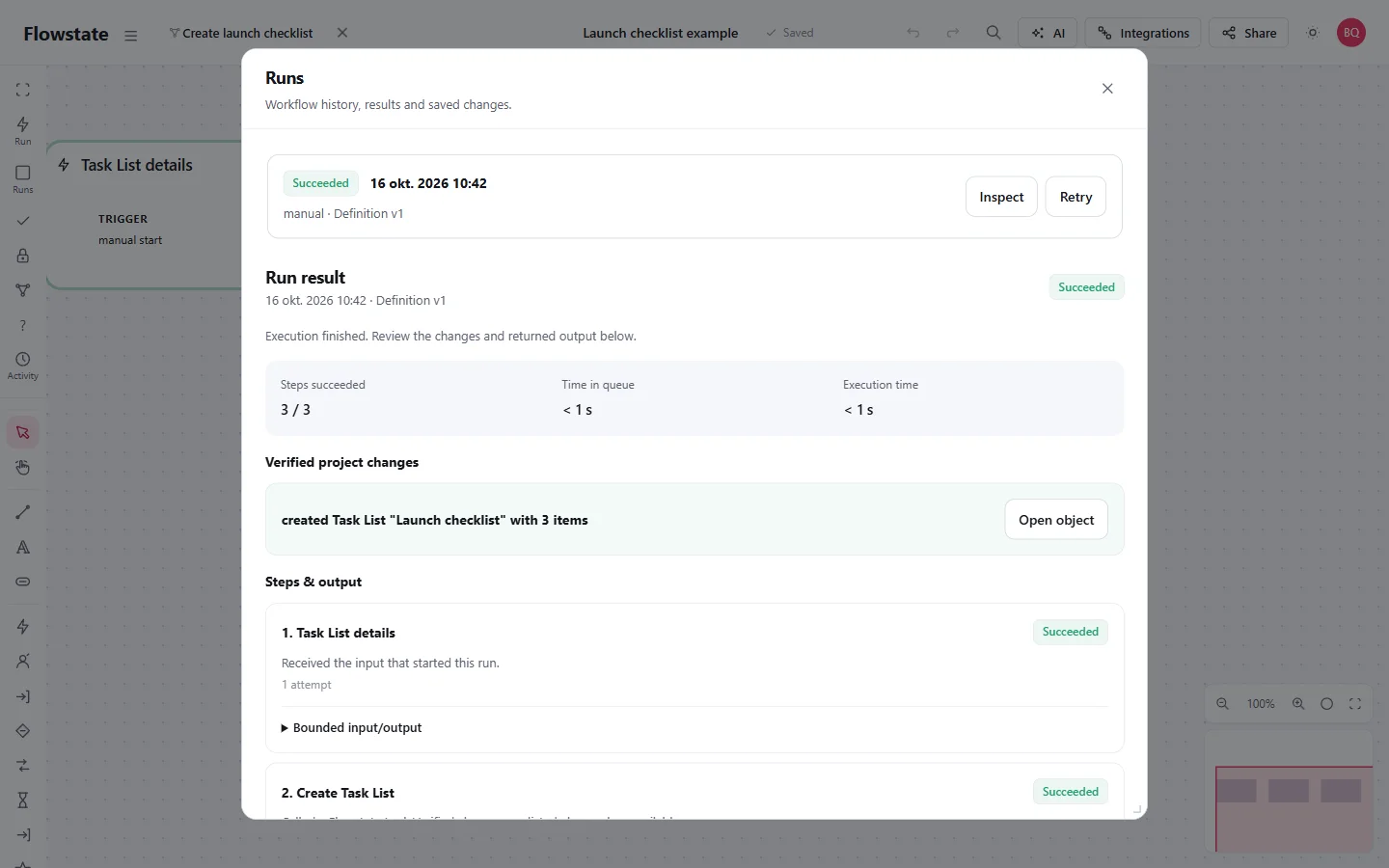Click the '2. Create Task List' step heading
This screenshot has height=868, width=1389.
pos(338,793)
